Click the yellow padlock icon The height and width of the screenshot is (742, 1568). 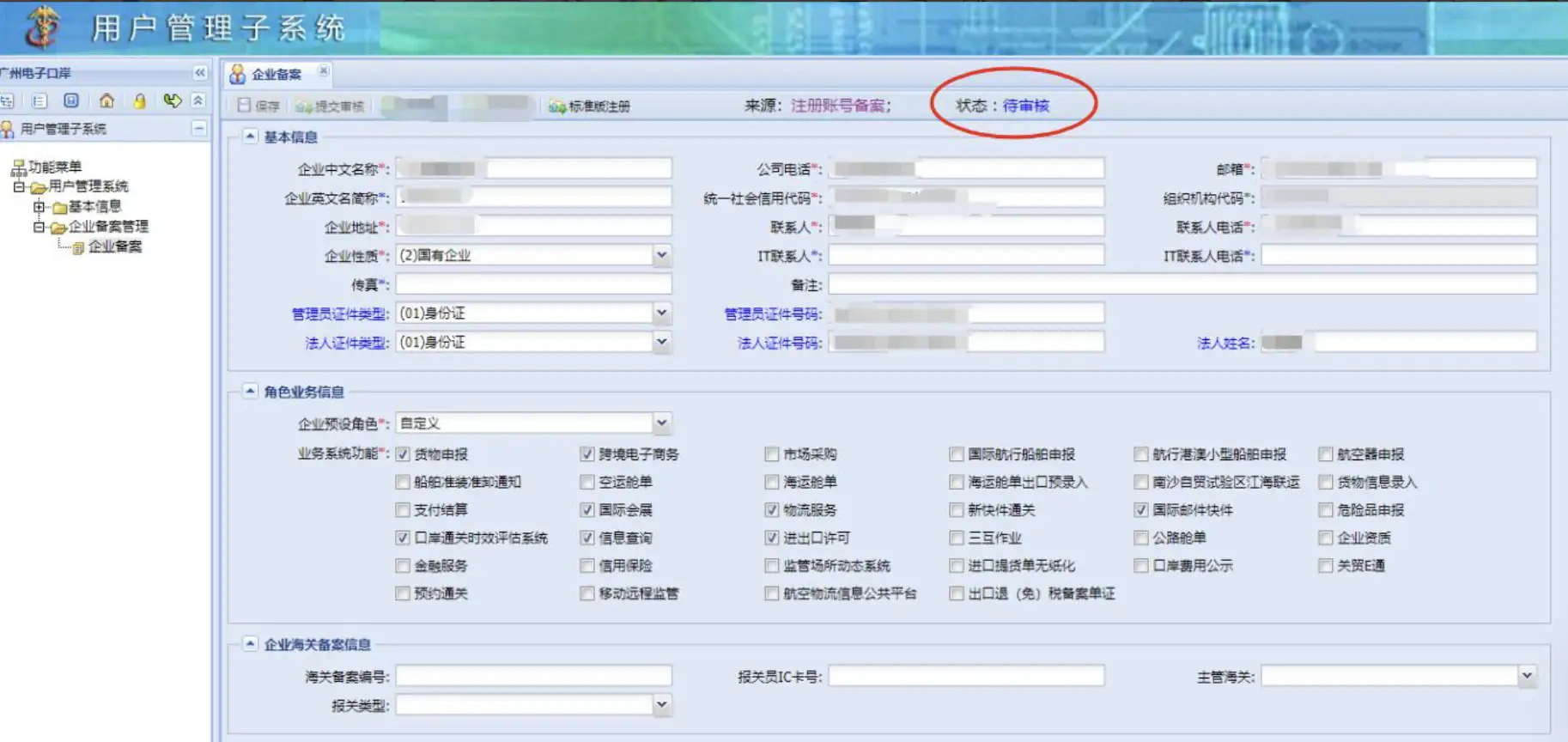139,101
